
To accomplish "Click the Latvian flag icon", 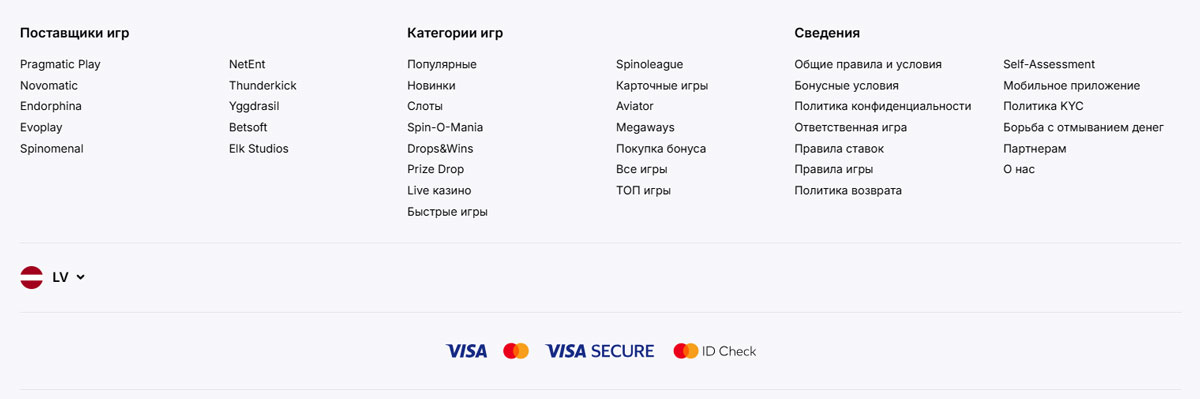I will (32, 277).
